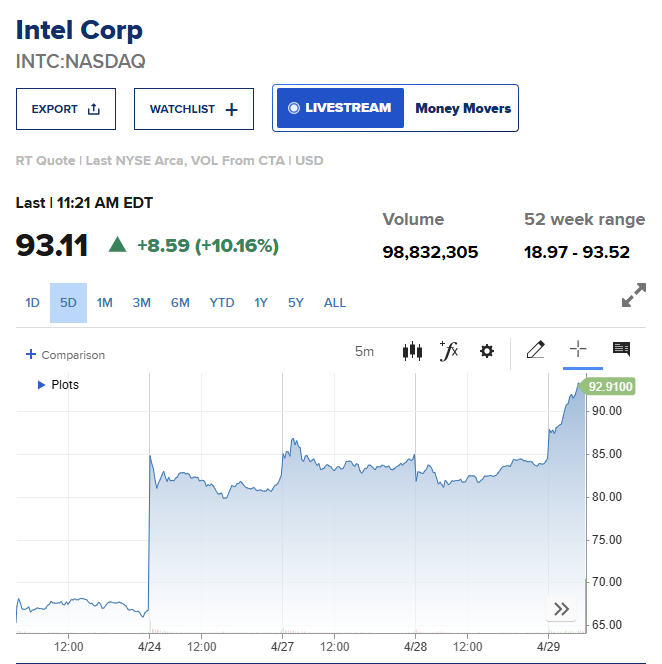Click Export button
Image resolution: width=662 pixels, height=664 pixels.
pyautogui.click(x=66, y=109)
